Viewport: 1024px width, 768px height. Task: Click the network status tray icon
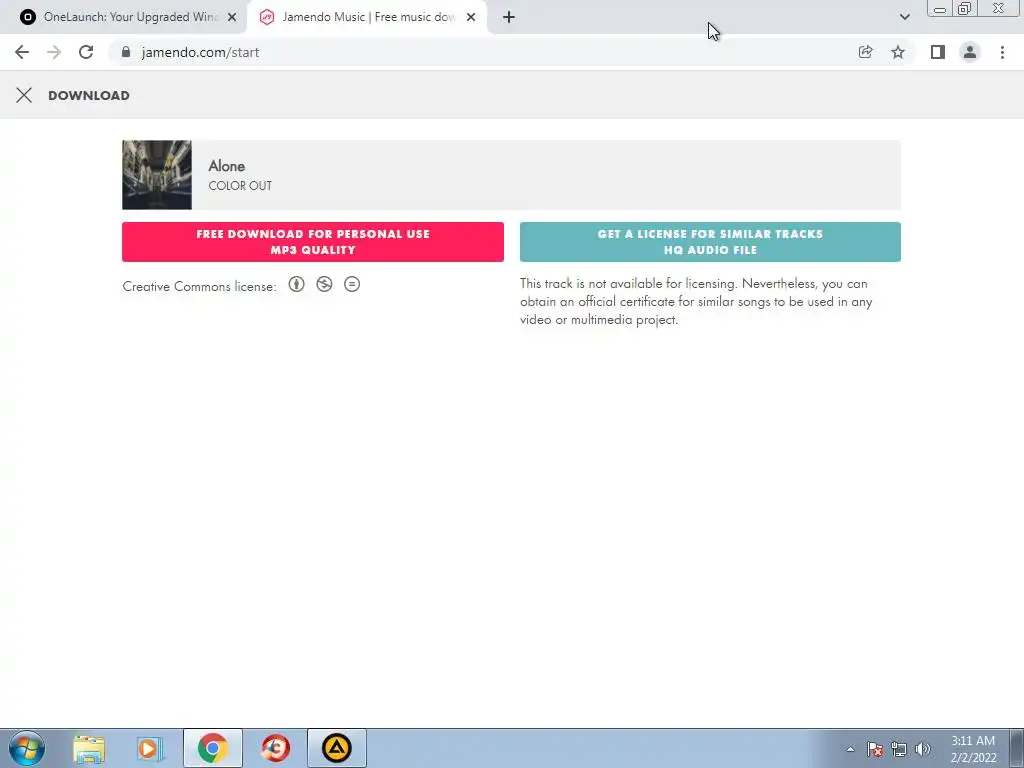[899, 749]
